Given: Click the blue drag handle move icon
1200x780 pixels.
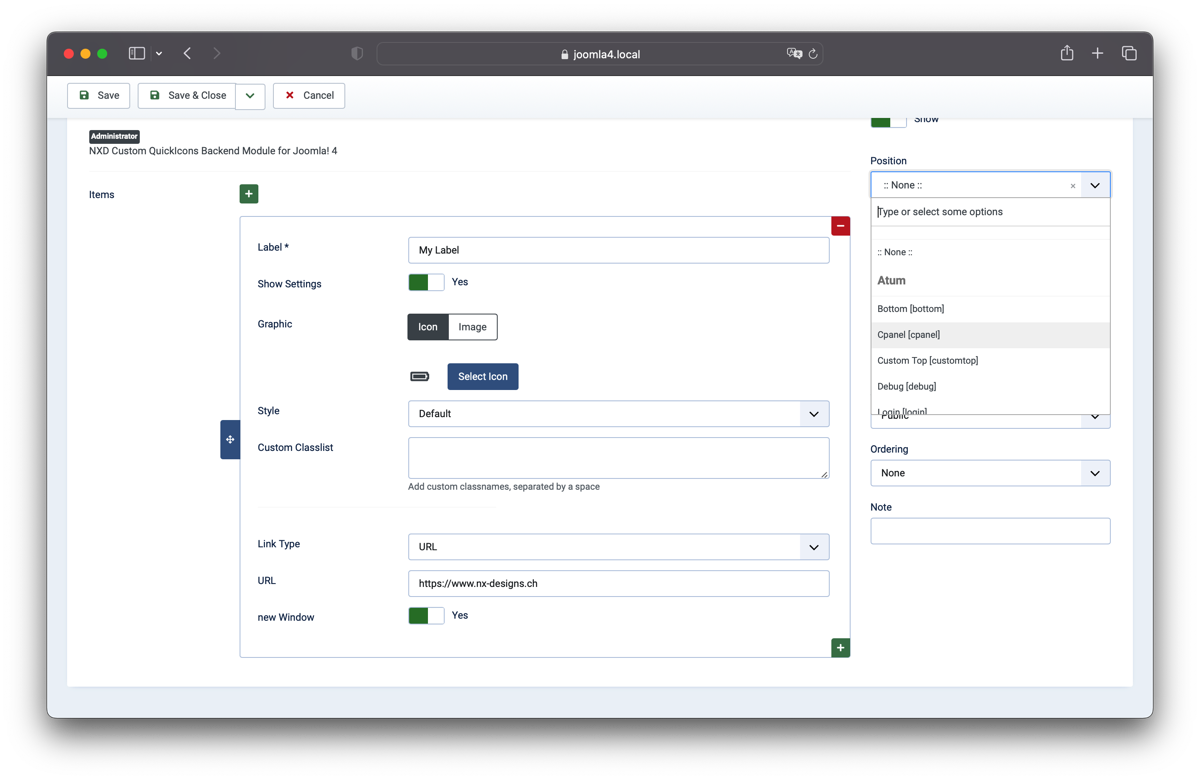Looking at the screenshot, I should (x=230, y=440).
